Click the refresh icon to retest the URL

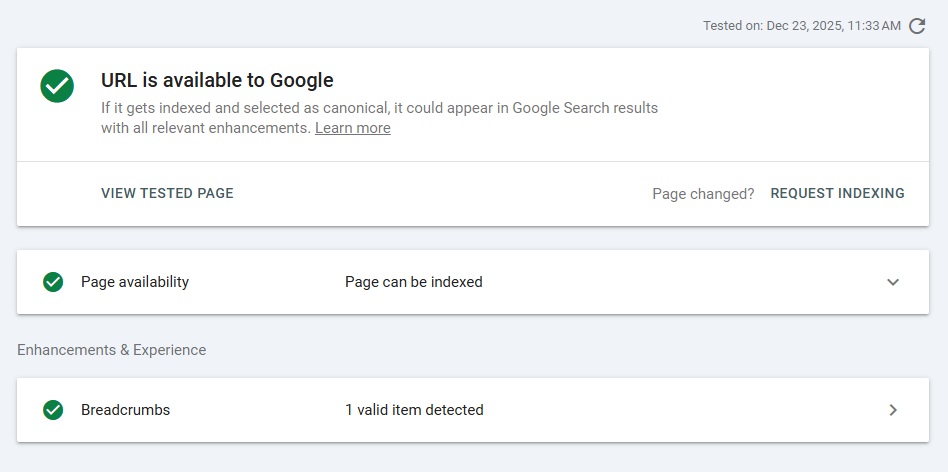(x=917, y=26)
